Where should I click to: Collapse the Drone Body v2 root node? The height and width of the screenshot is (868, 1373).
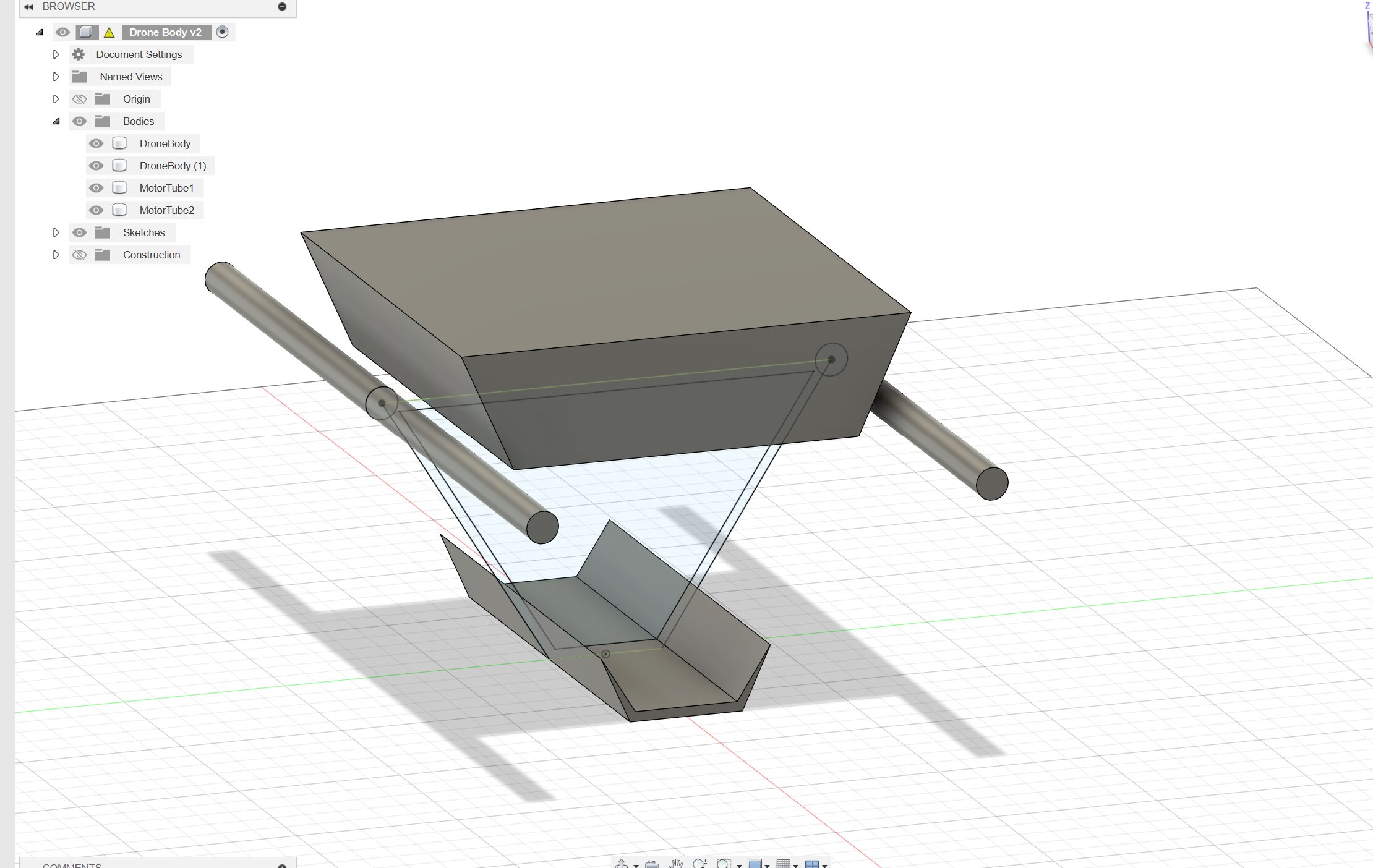(40, 32)
